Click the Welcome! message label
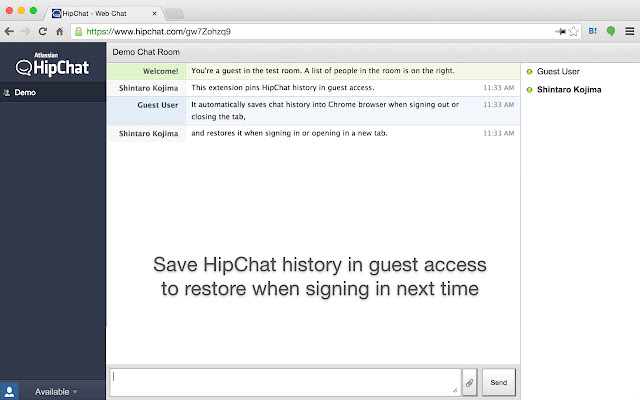Image resolution: width=640 pixels, height=400 pixels. coord(160,71)
